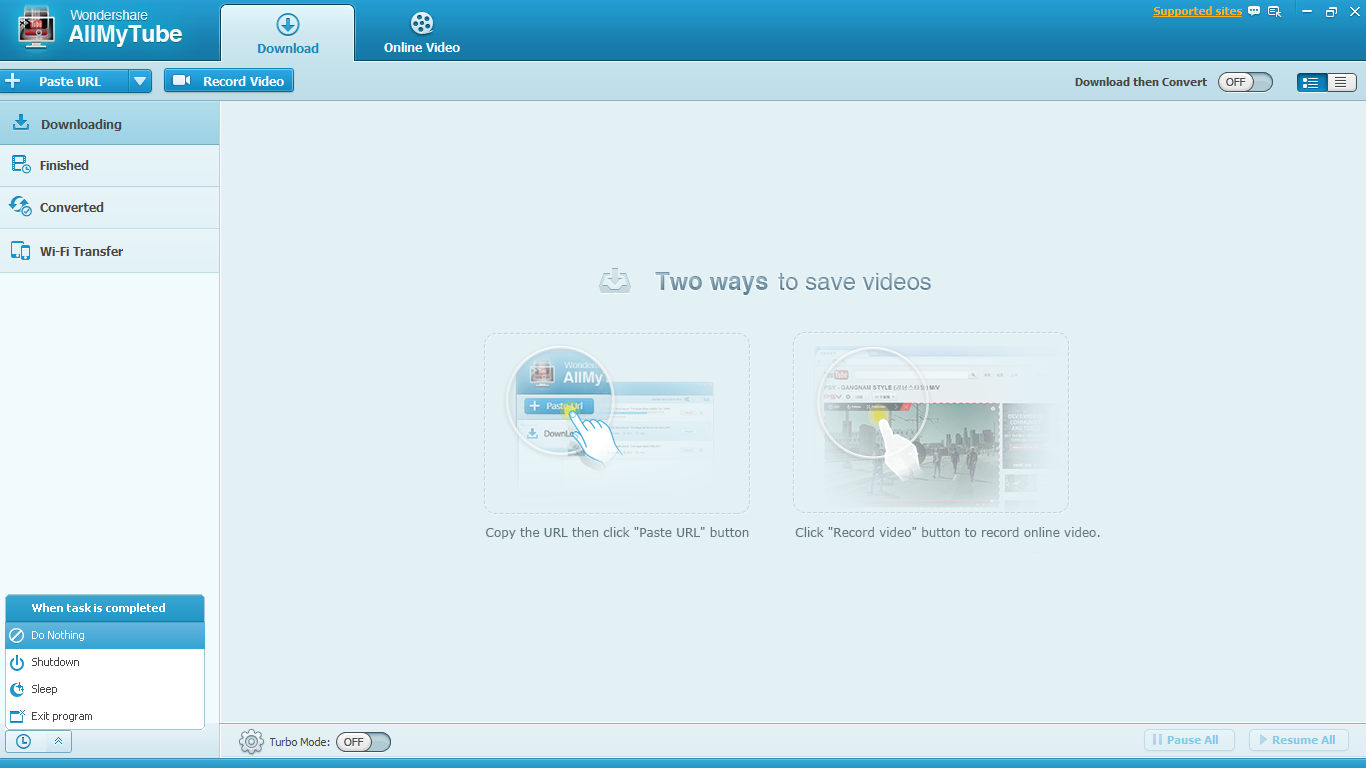The height and width of the screenshot is (768, 1366).
Task: Select Shutdown when task completes
Action: tap(105, 662)
